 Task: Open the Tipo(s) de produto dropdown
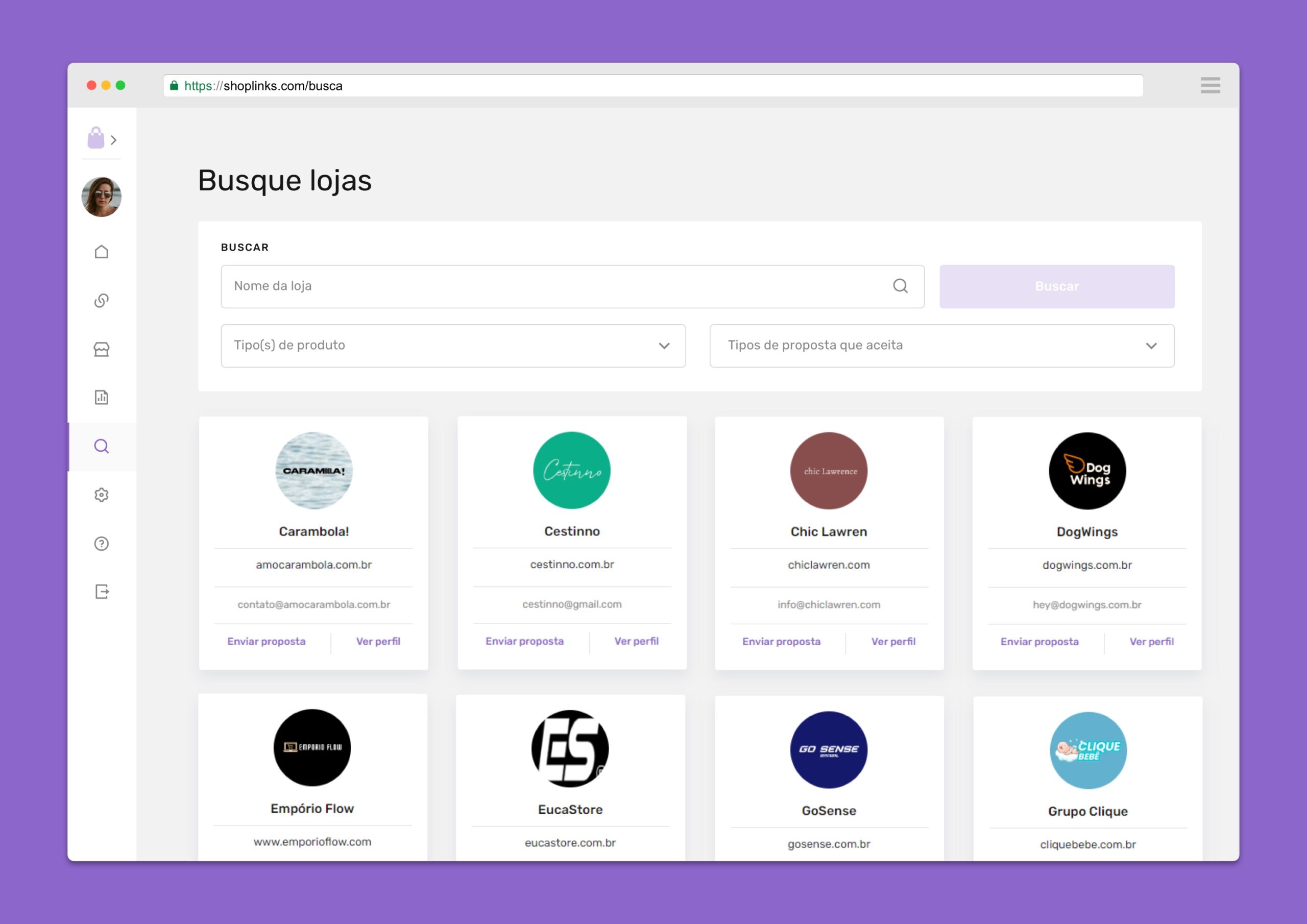452,346
